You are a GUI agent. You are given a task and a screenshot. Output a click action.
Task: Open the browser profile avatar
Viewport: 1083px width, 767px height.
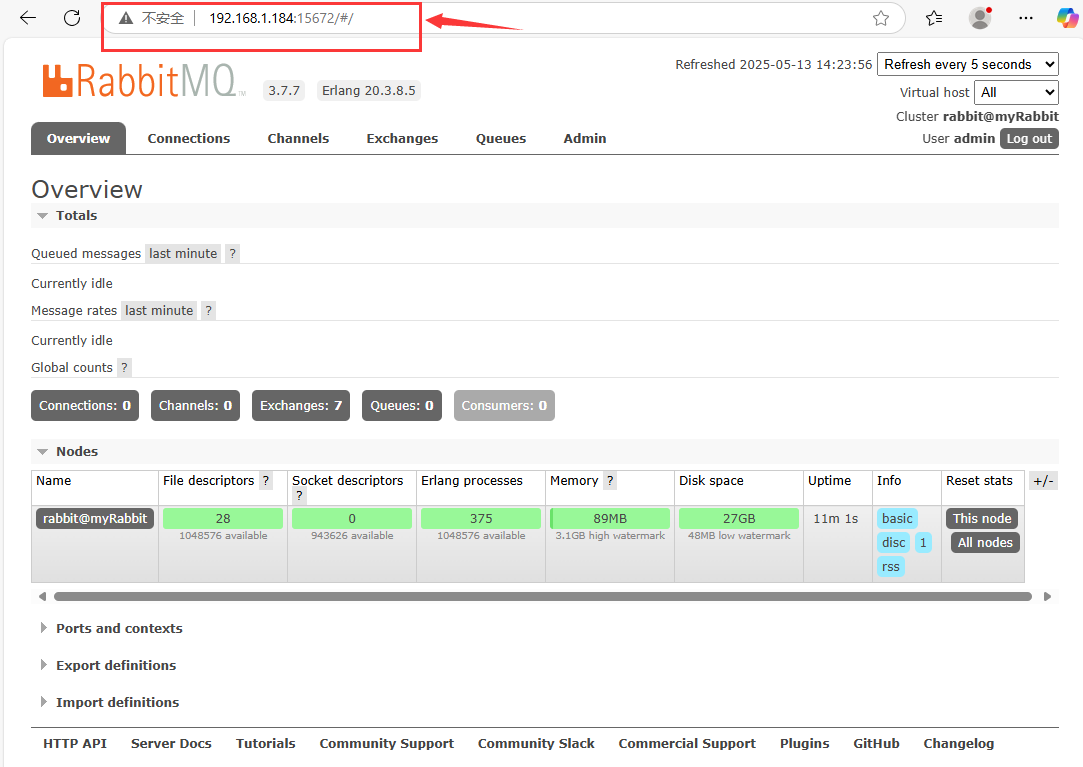tap(980, 18)
